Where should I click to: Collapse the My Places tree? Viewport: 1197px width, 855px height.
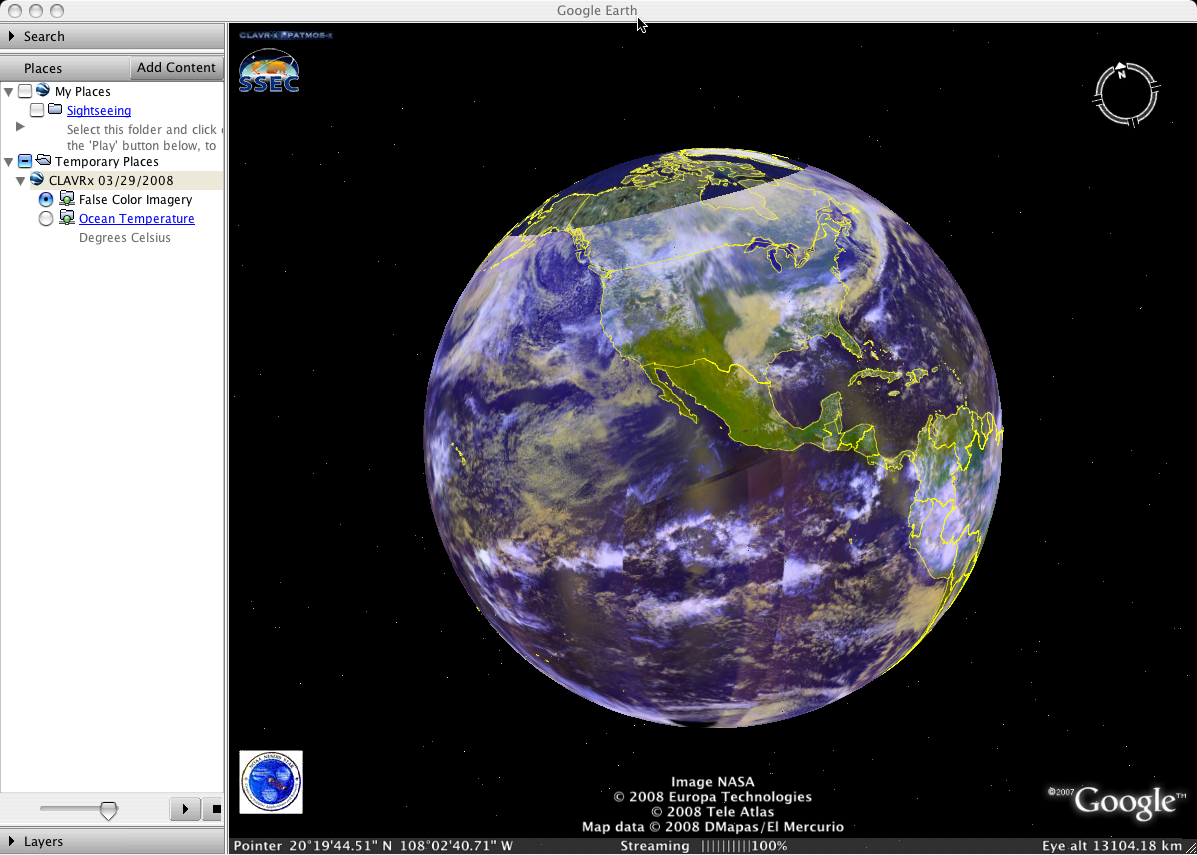(x=9, y=92)
